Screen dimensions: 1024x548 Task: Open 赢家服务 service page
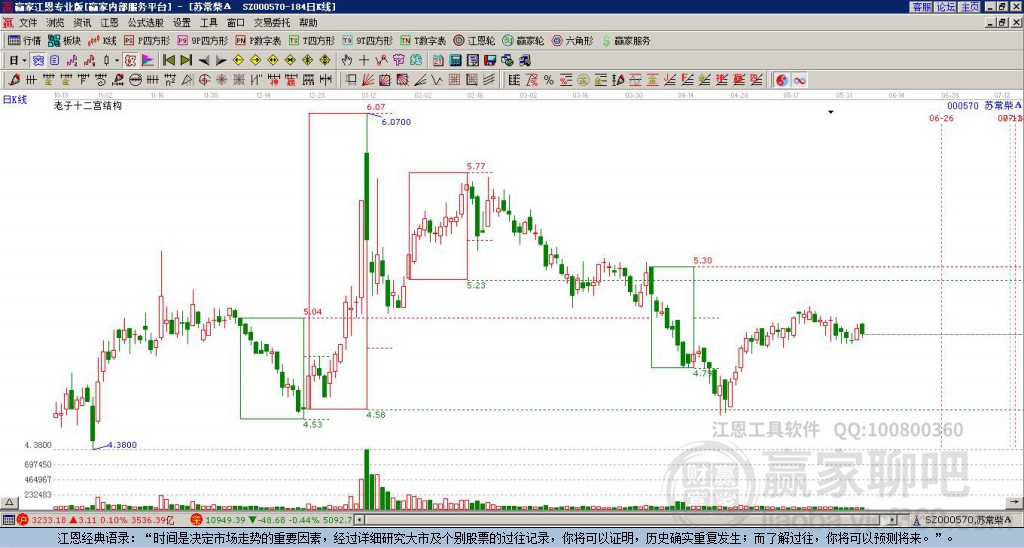pos(626,40)
